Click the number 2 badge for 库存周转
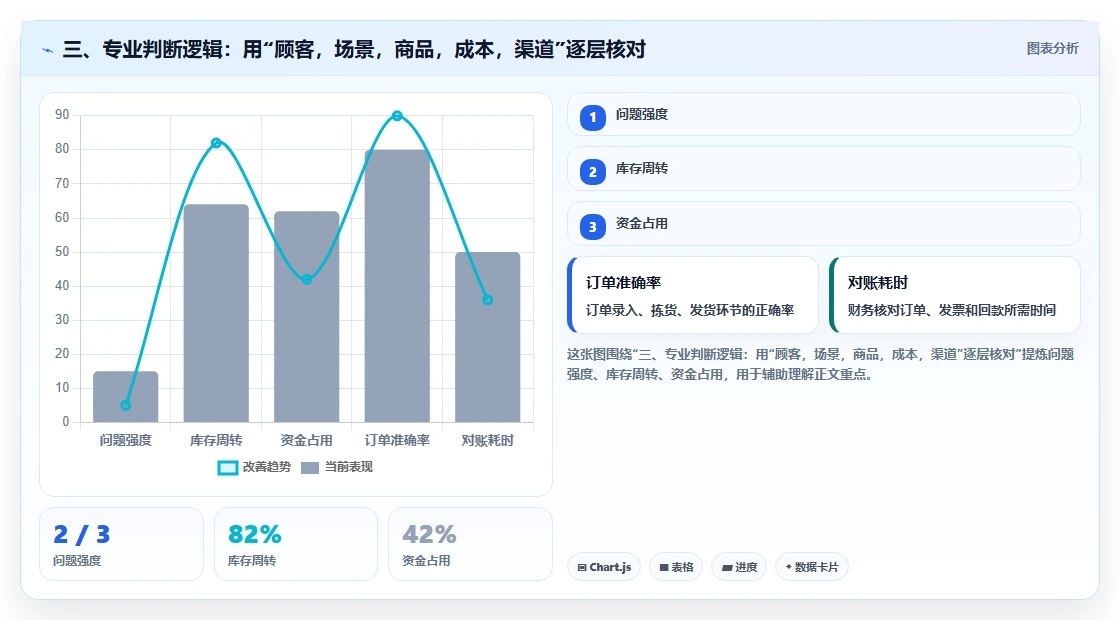The width and height of the screenshot is (1120, 620). point(592,172)
